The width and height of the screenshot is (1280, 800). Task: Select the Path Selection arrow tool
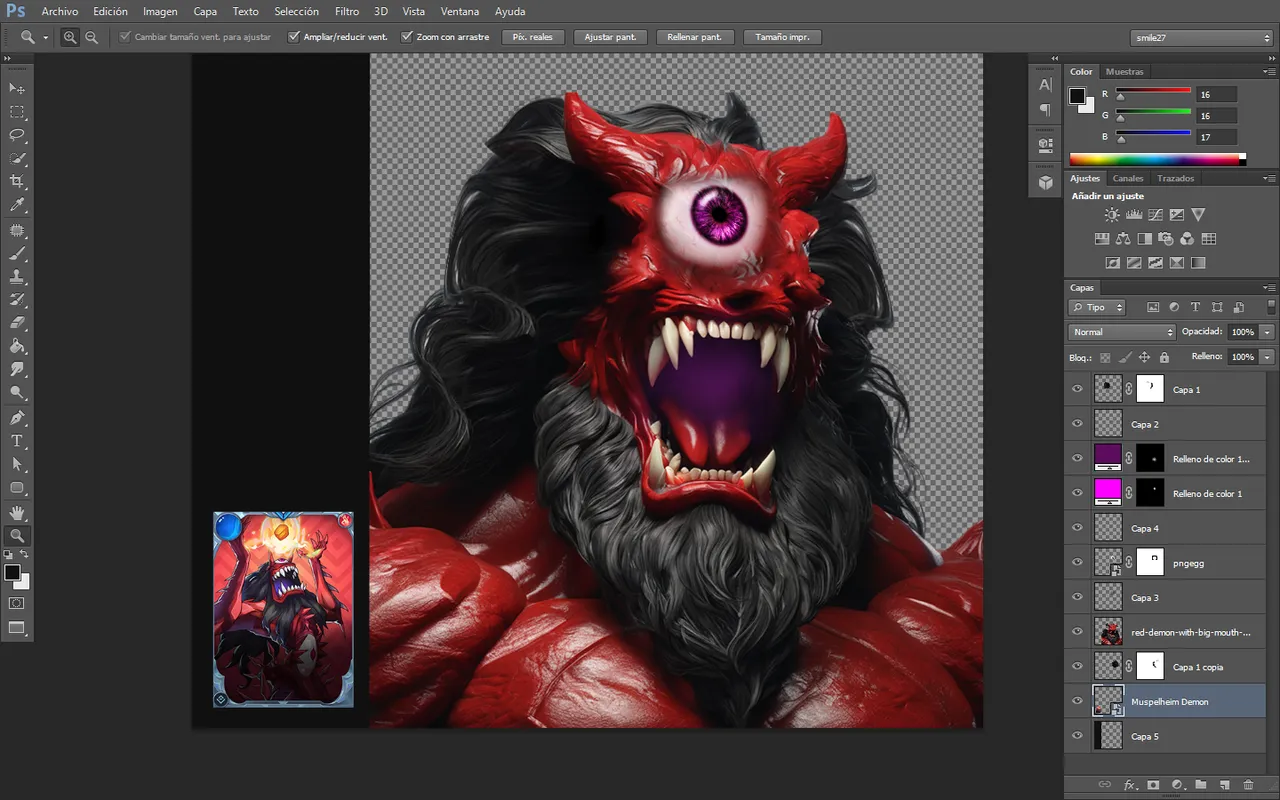(17, 464)
